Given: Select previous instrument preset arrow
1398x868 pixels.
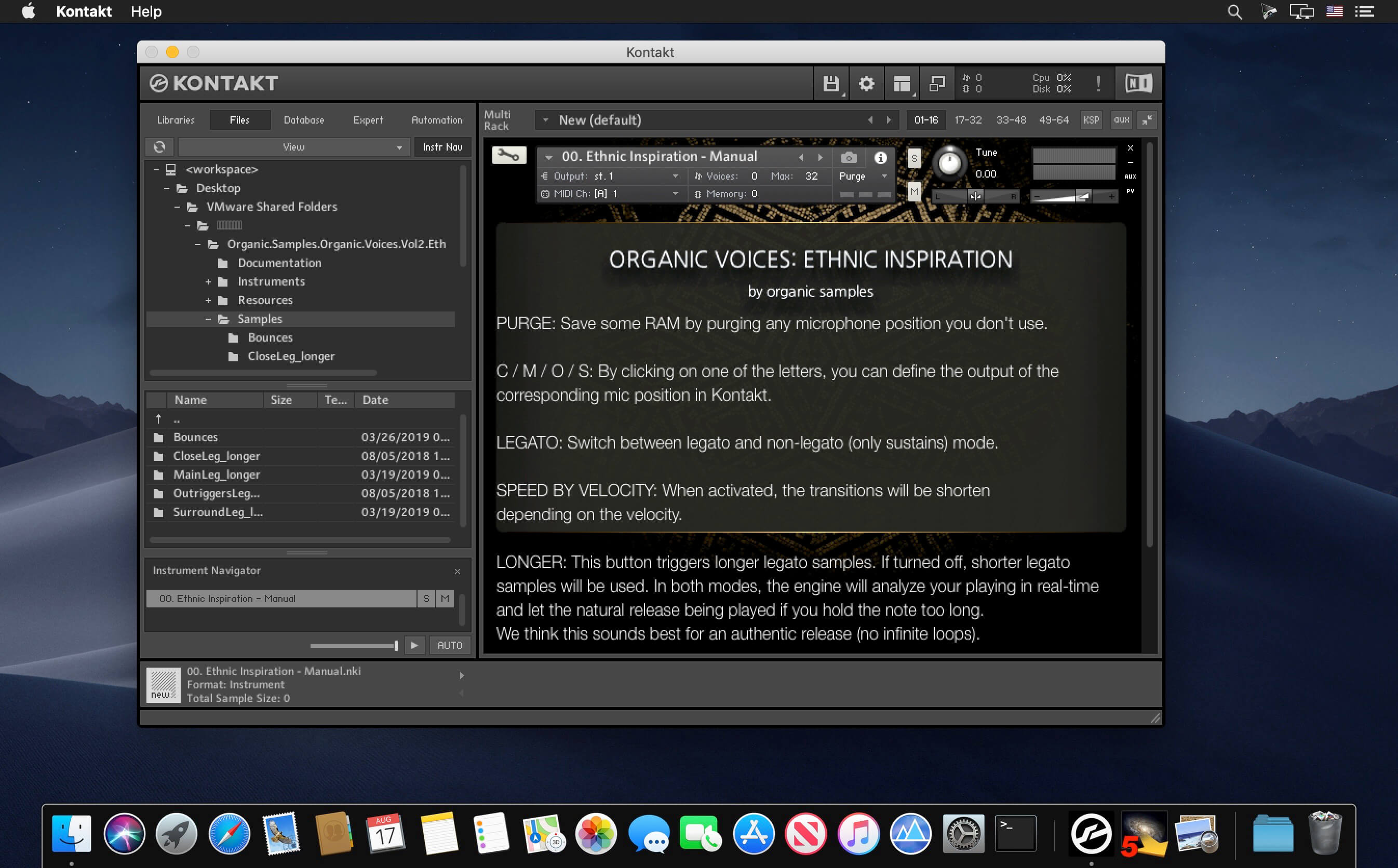Looking at the screenshot, I should [x=801, y=157].
